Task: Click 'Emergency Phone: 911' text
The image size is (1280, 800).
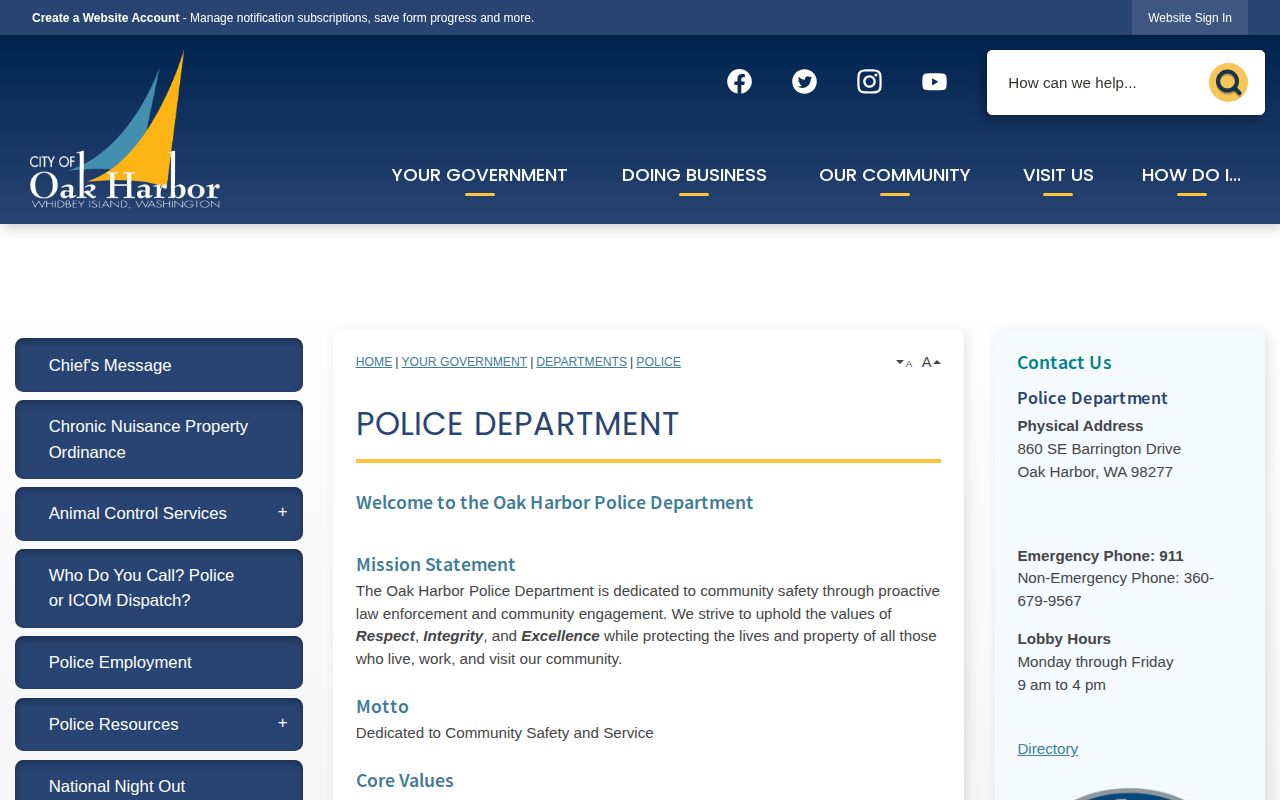Action: 1100,556
